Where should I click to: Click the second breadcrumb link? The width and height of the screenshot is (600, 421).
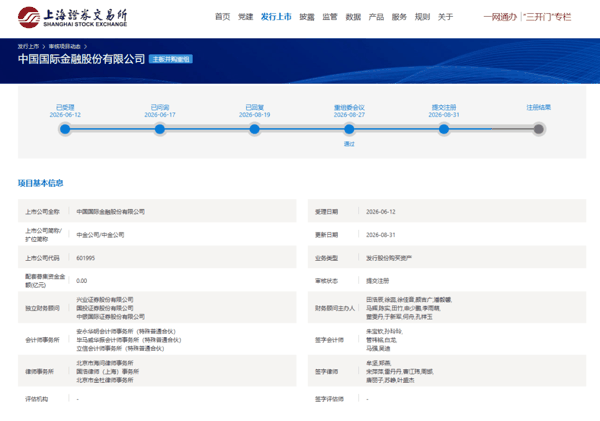[x=64, y=46]
